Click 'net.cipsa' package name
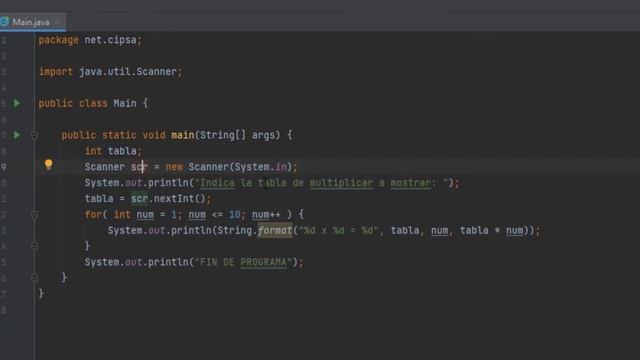640x360 pixels. coord(110,40)
